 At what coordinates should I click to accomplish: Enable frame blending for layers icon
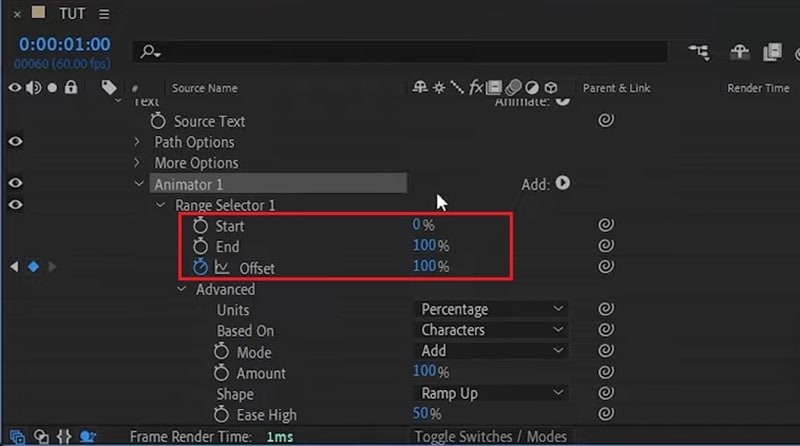[x=772, y=52]
